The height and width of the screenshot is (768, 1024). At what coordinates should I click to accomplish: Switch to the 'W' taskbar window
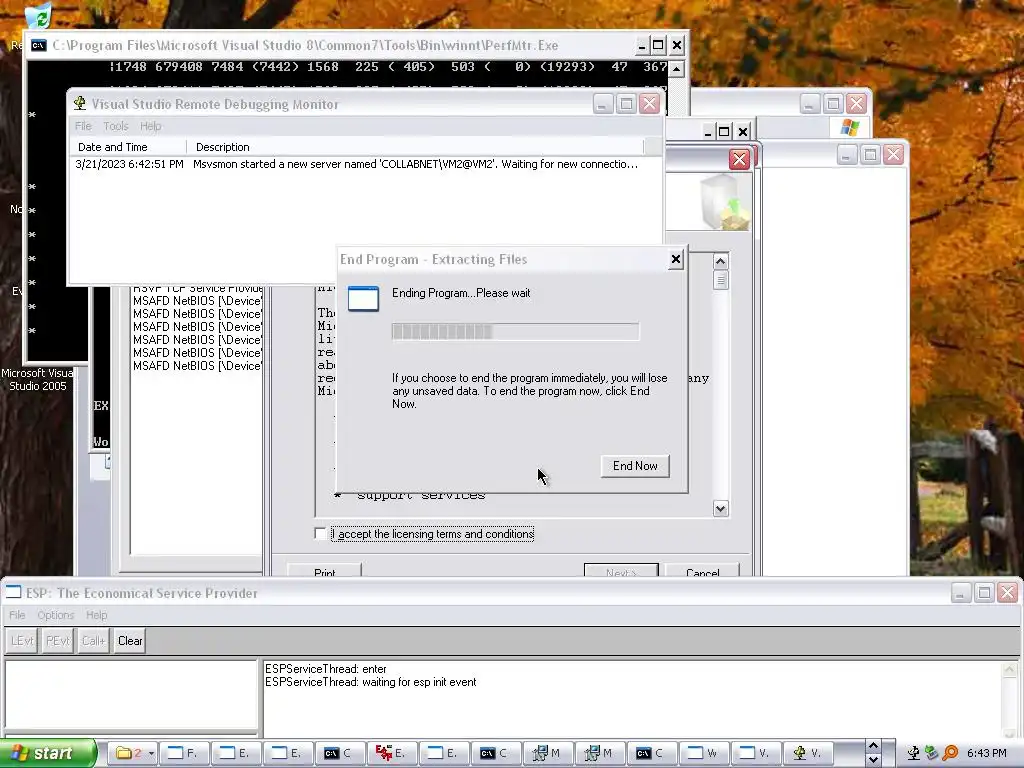click(x=703, y=753)
